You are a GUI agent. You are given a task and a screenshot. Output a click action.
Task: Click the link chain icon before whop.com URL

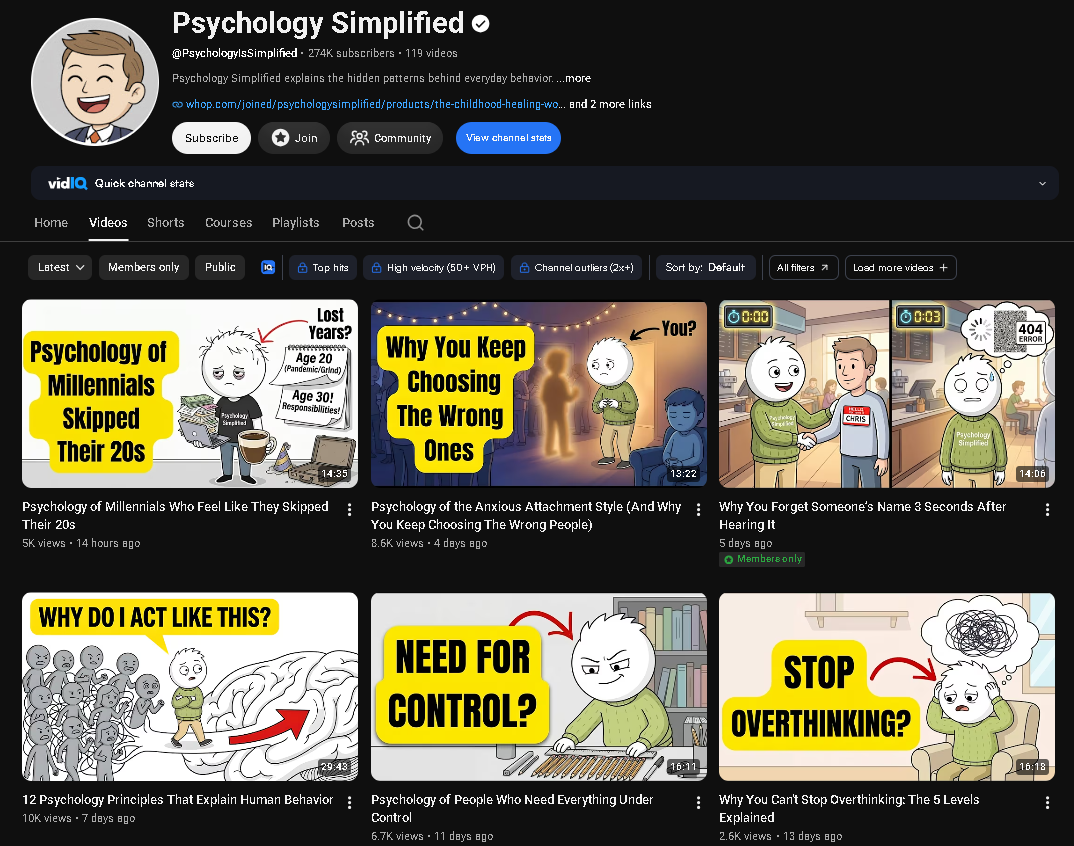tap(177, 105)
